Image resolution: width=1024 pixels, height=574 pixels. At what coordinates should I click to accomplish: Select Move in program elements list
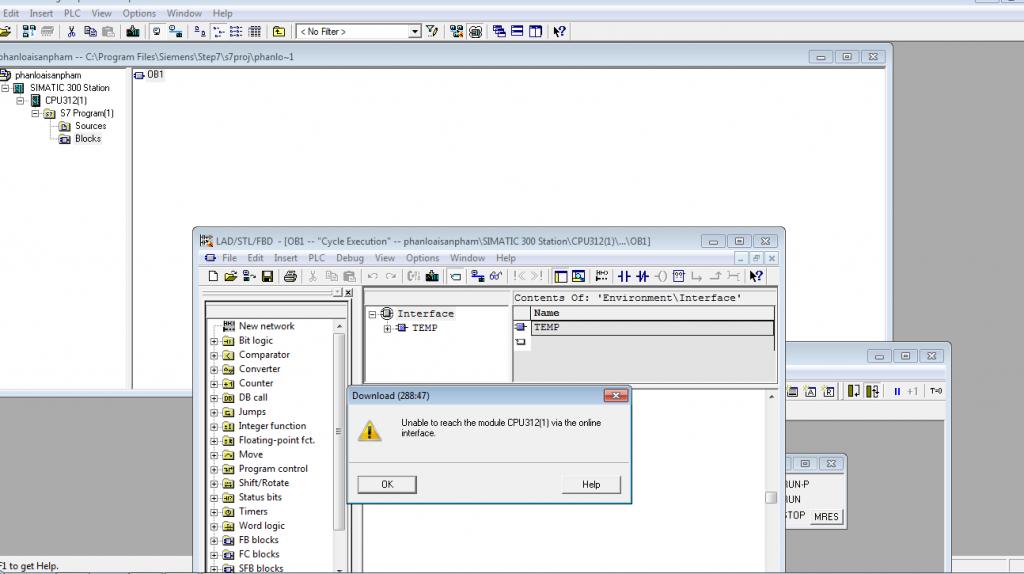click(x=251, y=454)
